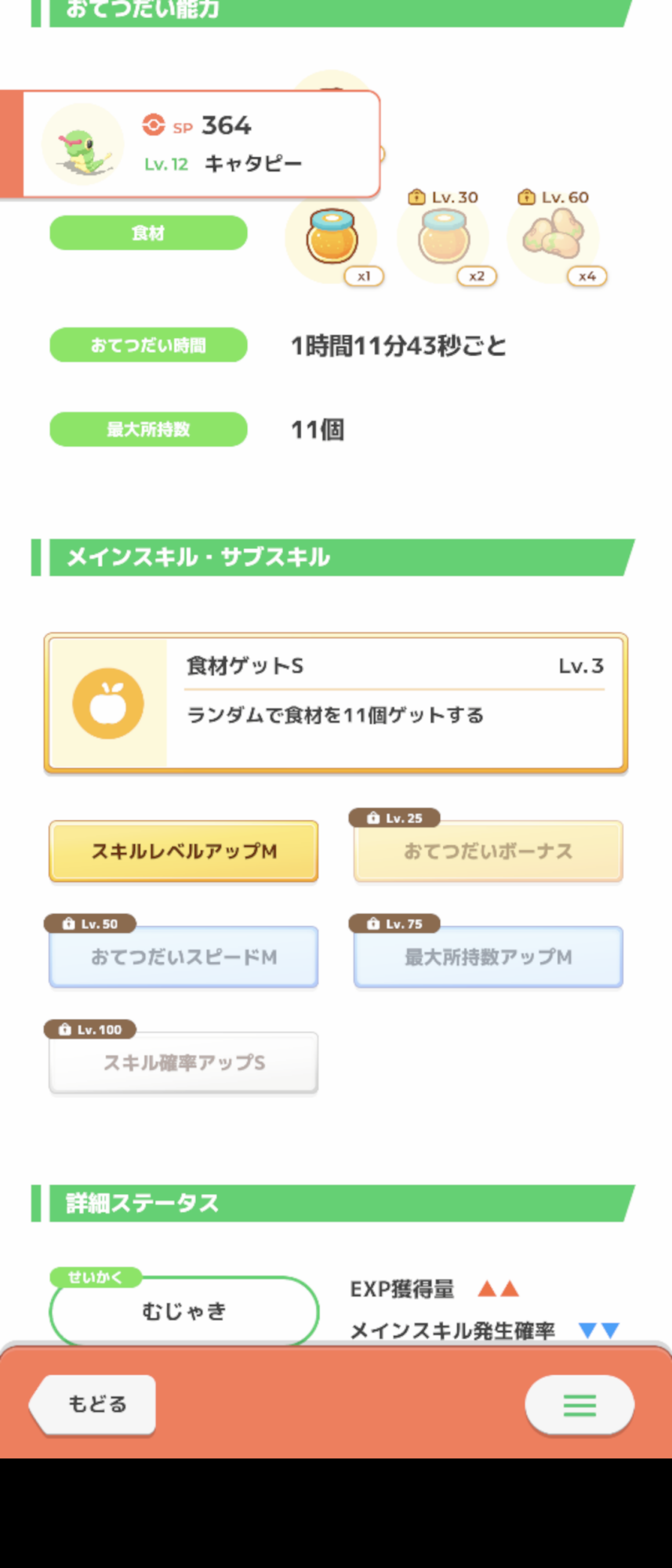This screenshot has height=1568, width=672.
Task: Tap the honey jar ingredient icon
Action: (332, 238)
